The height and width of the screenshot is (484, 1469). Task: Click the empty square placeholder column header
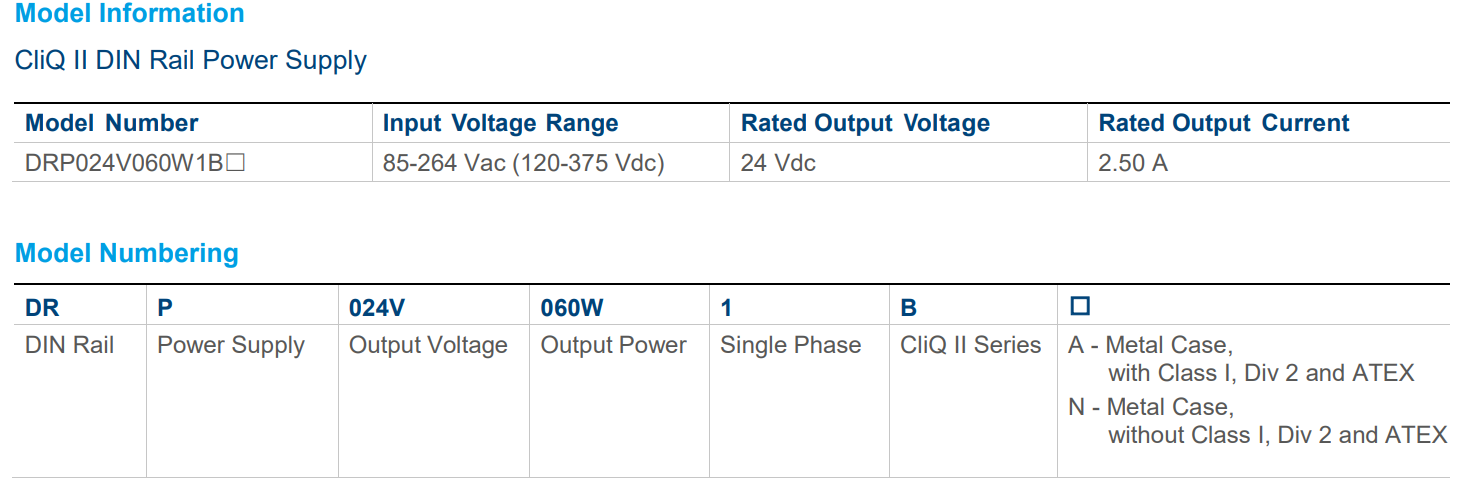click(x=1080, y=306)
